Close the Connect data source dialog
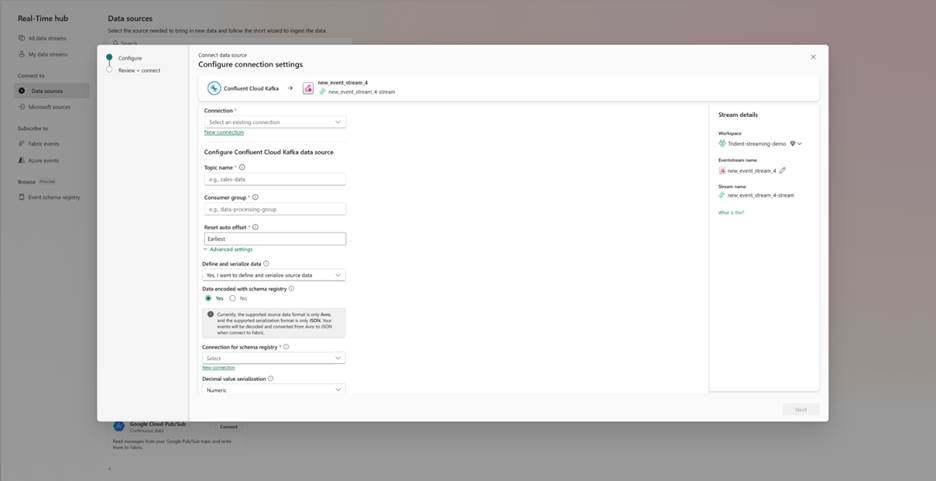Screen dimensions: 936x481 point(813,57)
